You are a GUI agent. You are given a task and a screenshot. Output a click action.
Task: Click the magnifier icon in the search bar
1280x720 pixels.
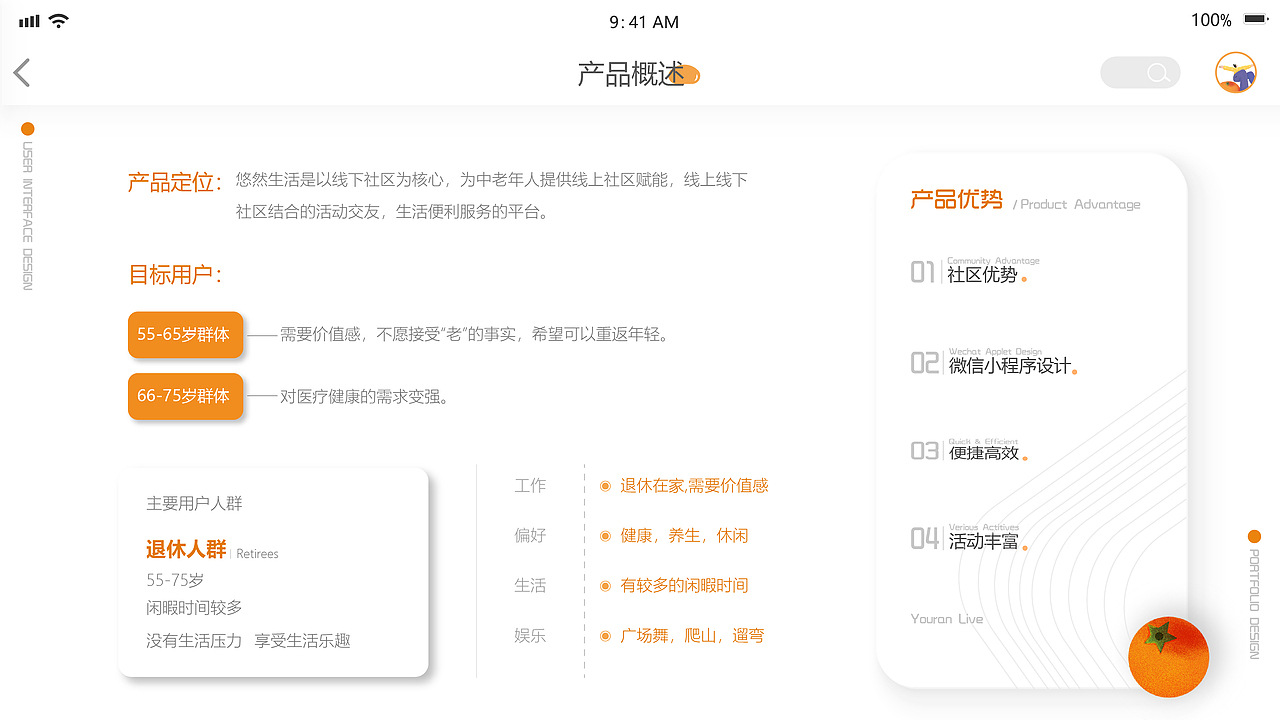click(x=1157, y=72)
